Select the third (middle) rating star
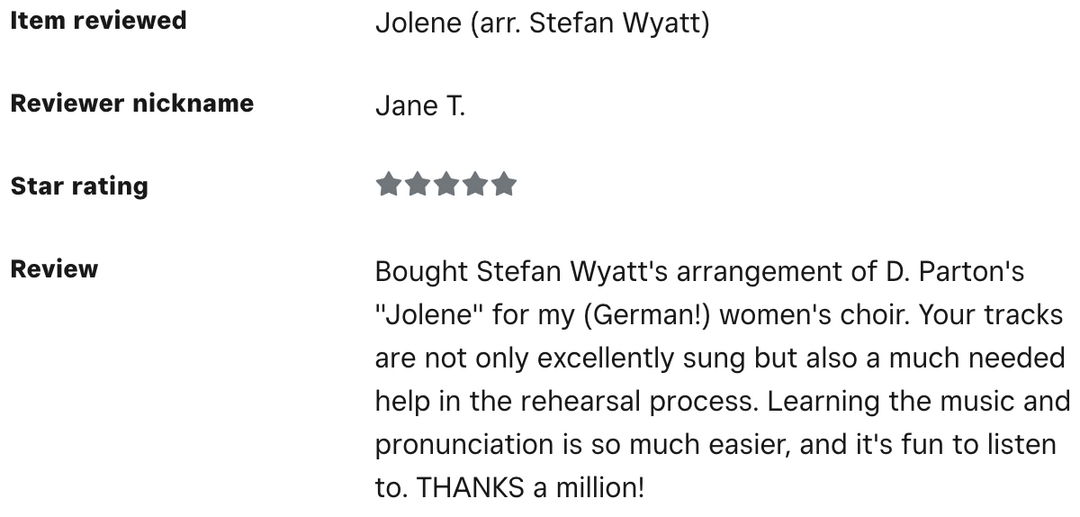The width and height of the screenshot is (1080, 517). 446,185
